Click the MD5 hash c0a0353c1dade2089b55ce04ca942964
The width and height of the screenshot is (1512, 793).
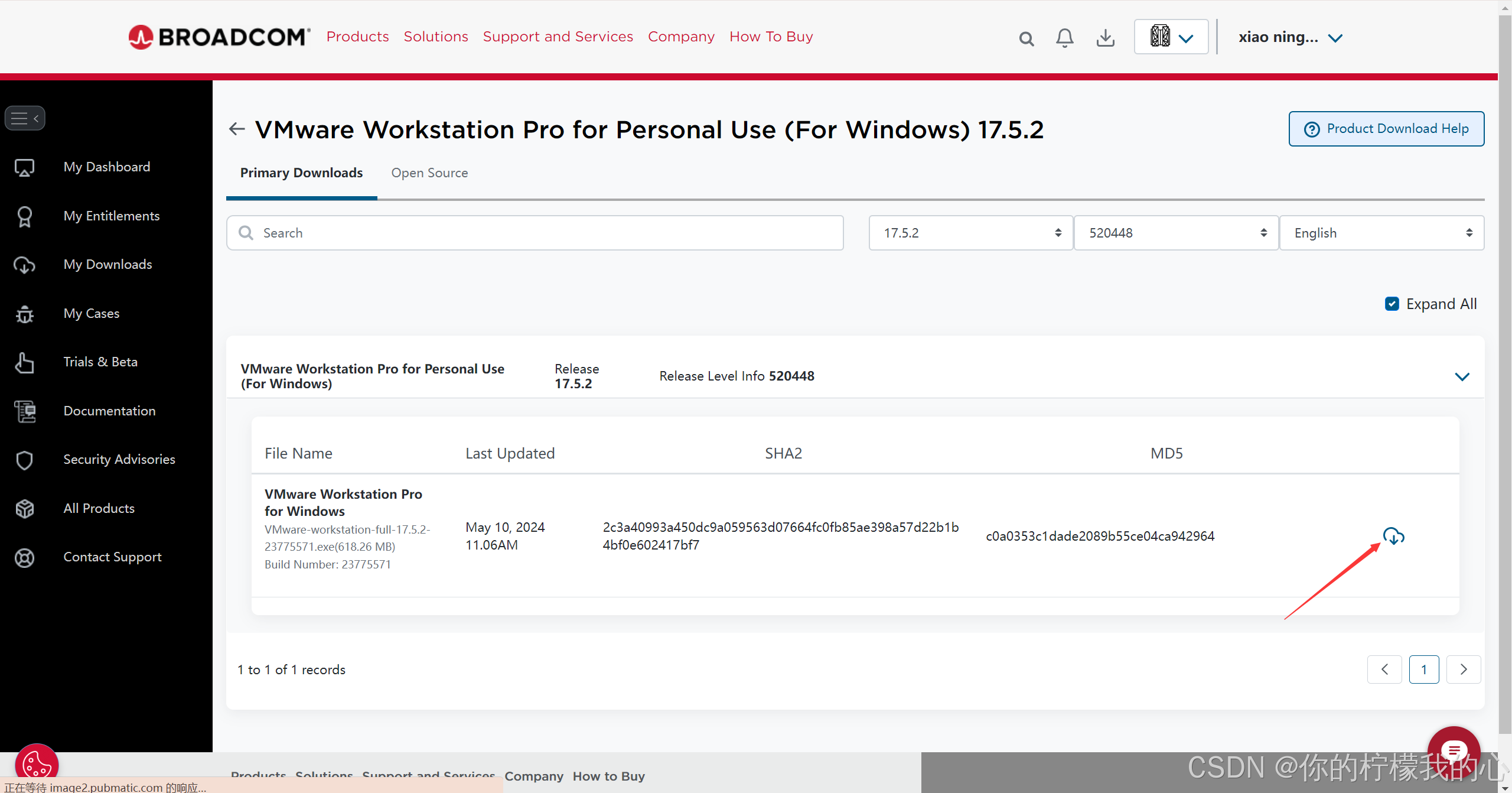(1100, 536)
